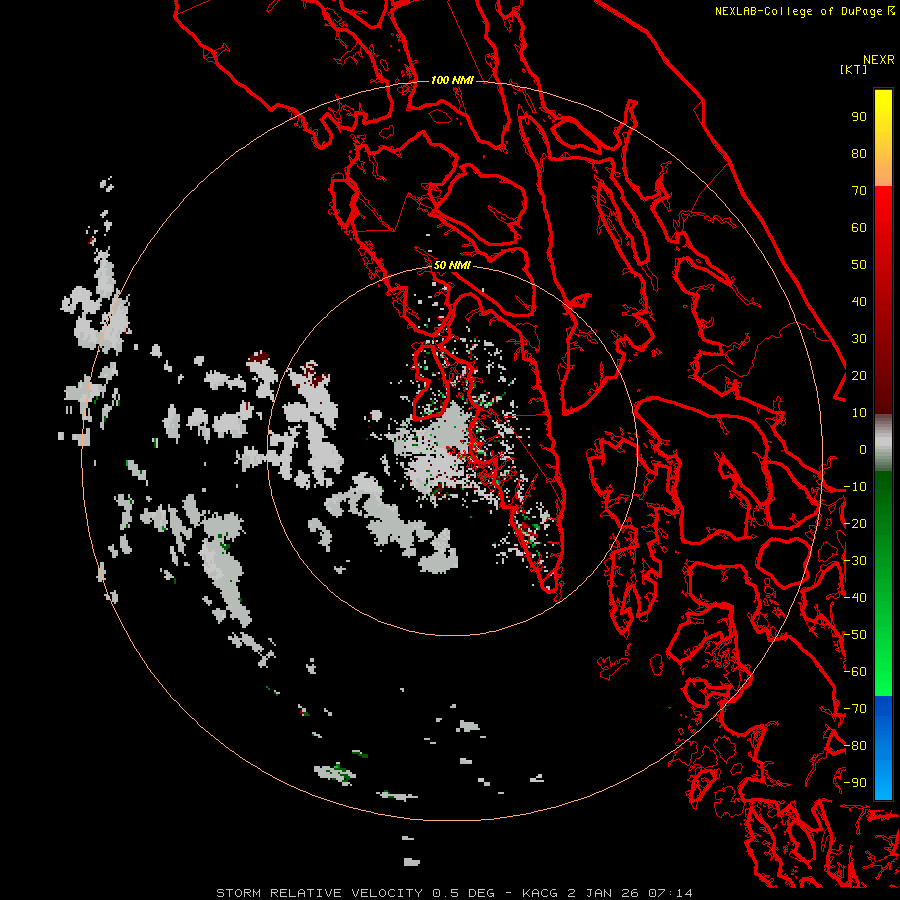Click the -80 value on velocity scale
Image resolution: width=900 pixels, height=900 pixels.
click(855, 746)
